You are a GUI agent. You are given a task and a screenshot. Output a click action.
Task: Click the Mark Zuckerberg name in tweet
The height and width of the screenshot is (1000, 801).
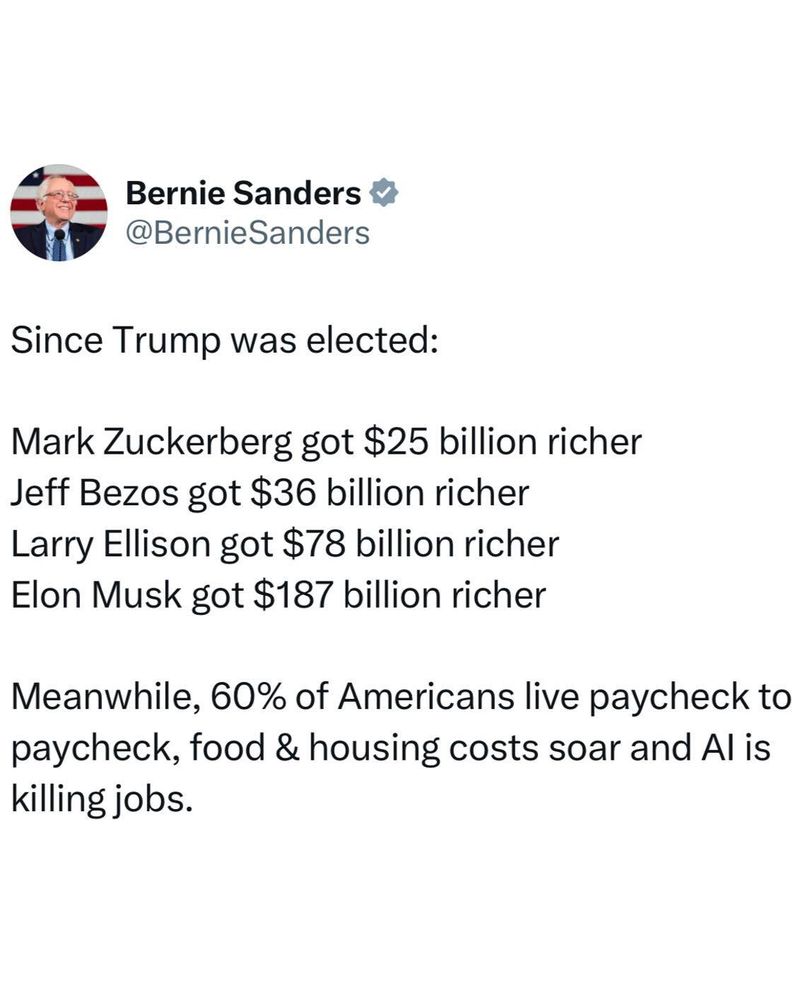[151, 441]
